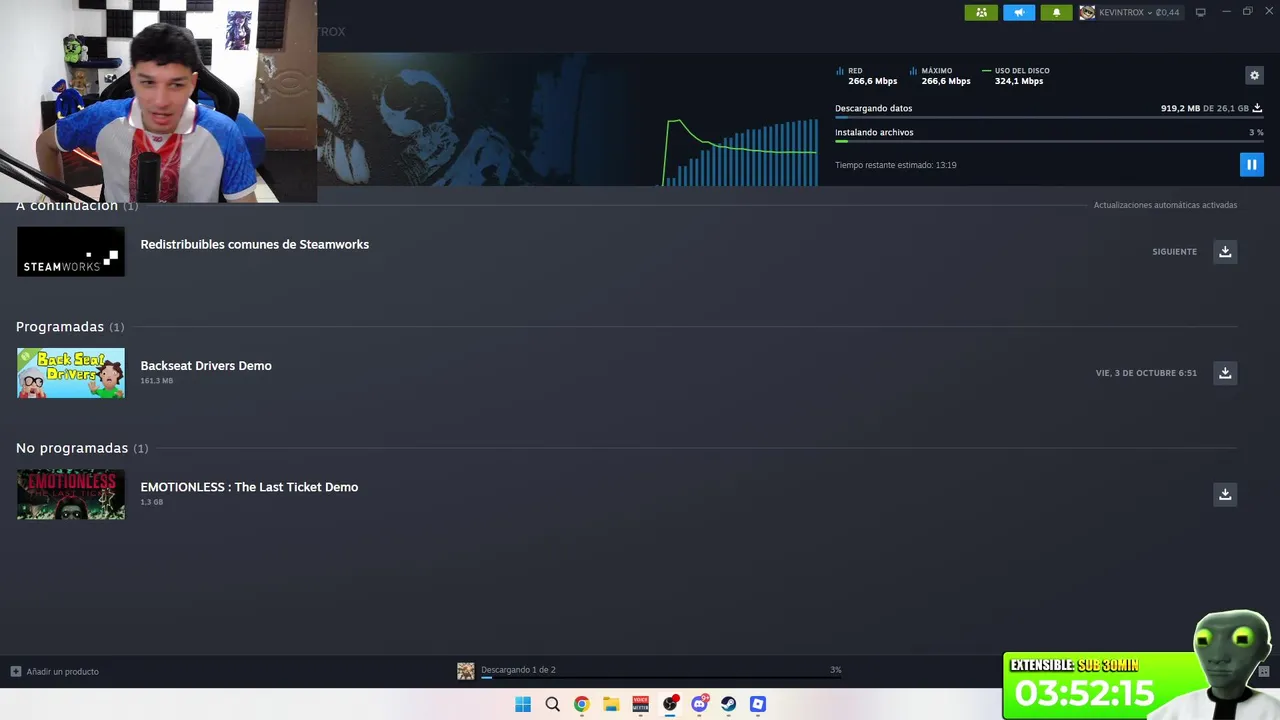Open Backseat Drivers Demo title
The width and height of the screenshot is (1280, 720).
206,365
